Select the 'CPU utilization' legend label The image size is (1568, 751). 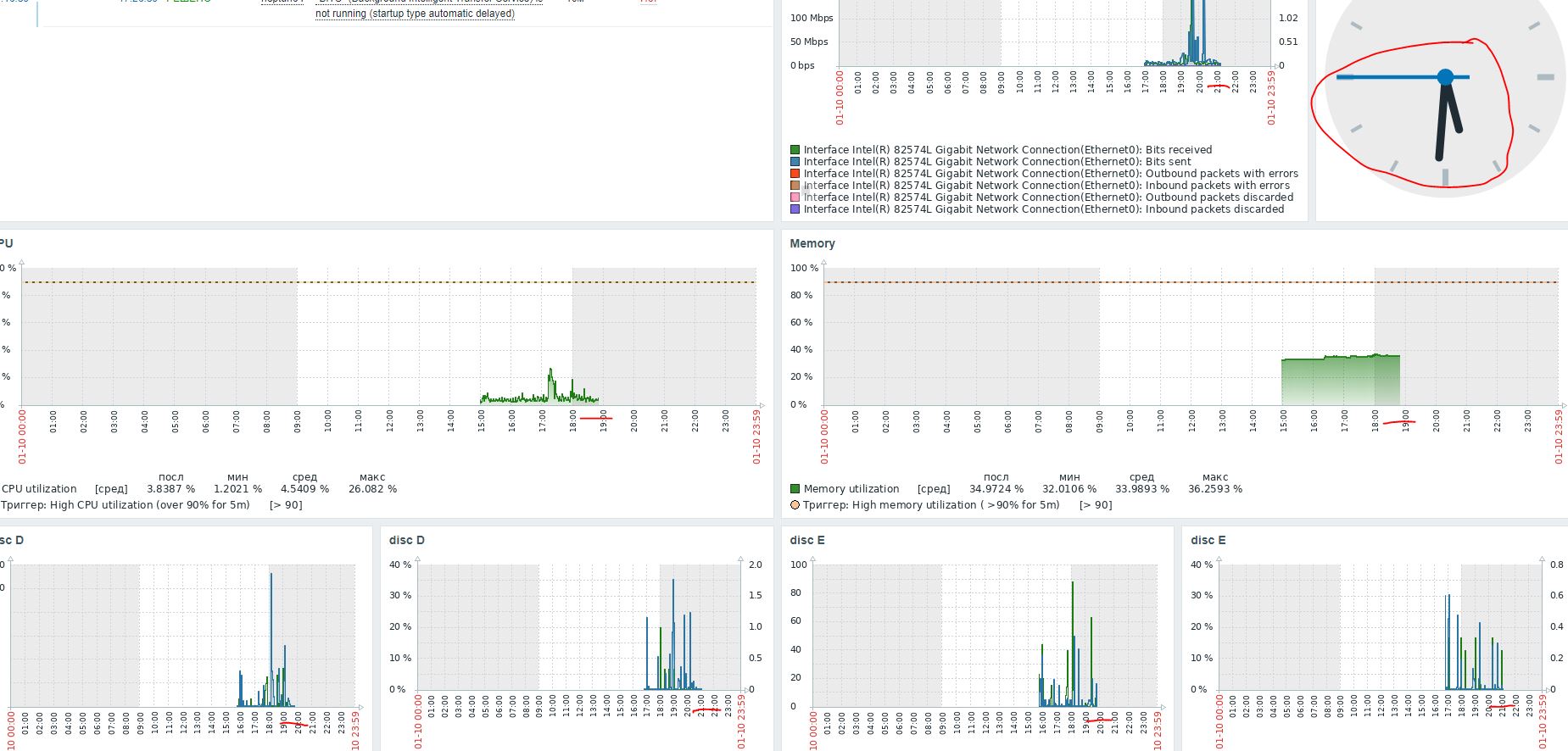[39, 489]
